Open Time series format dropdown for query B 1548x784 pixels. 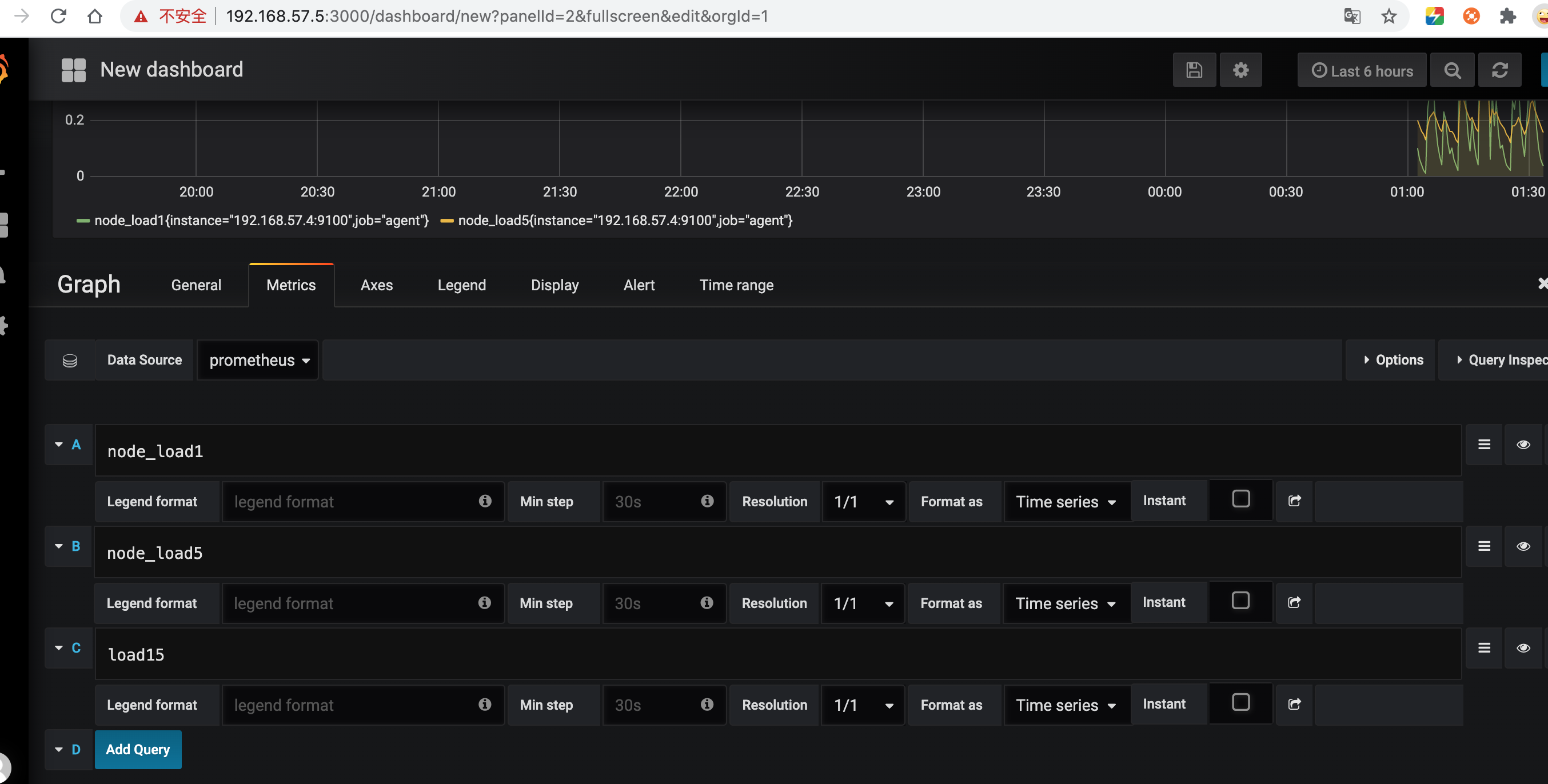(1066, 603)
